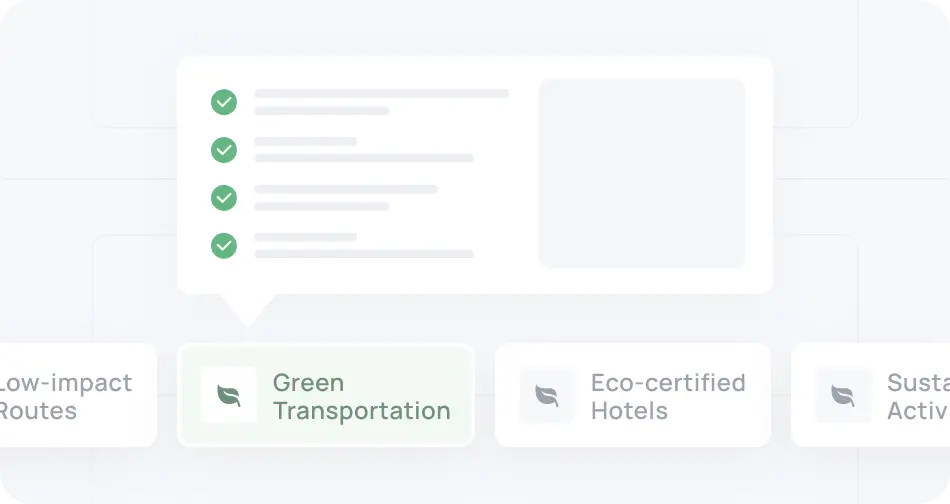Click the short bottom line of third checklist item
The width and height of the screenshot is (950, 504).
click(321, 206)
